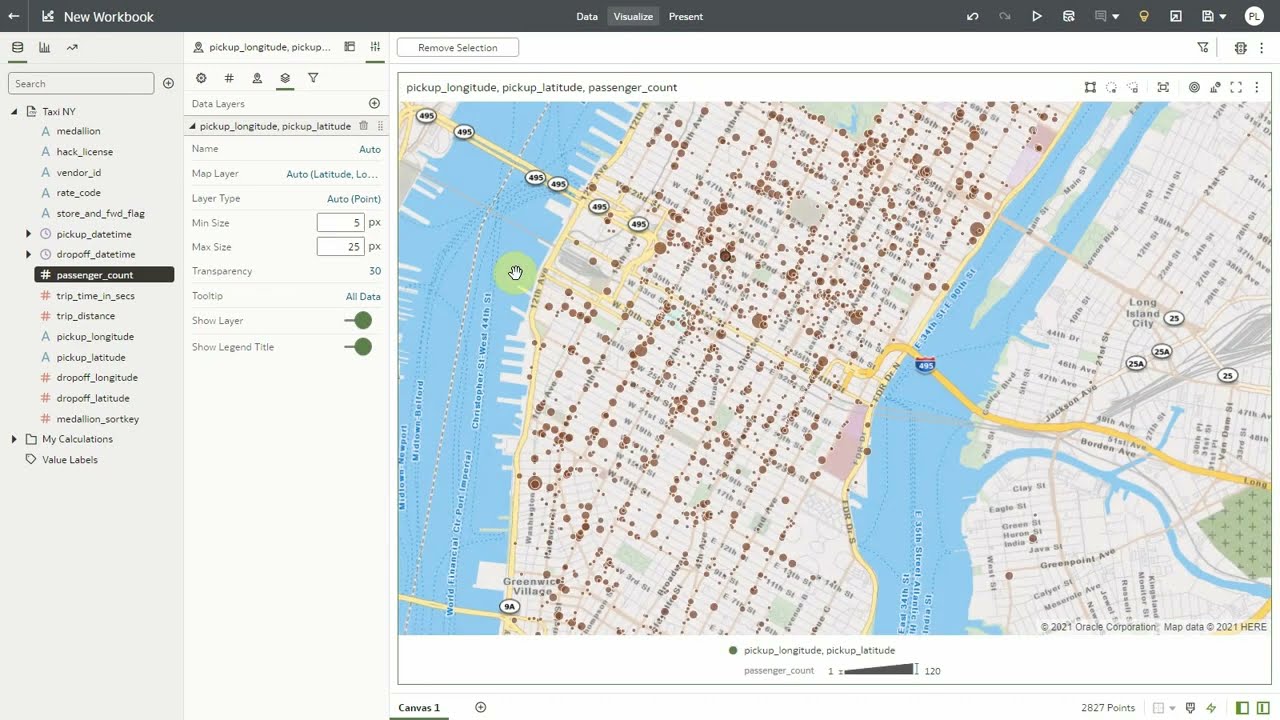Open the filter bar funnel icon

pyautogui.click(x=1203, y=47)
